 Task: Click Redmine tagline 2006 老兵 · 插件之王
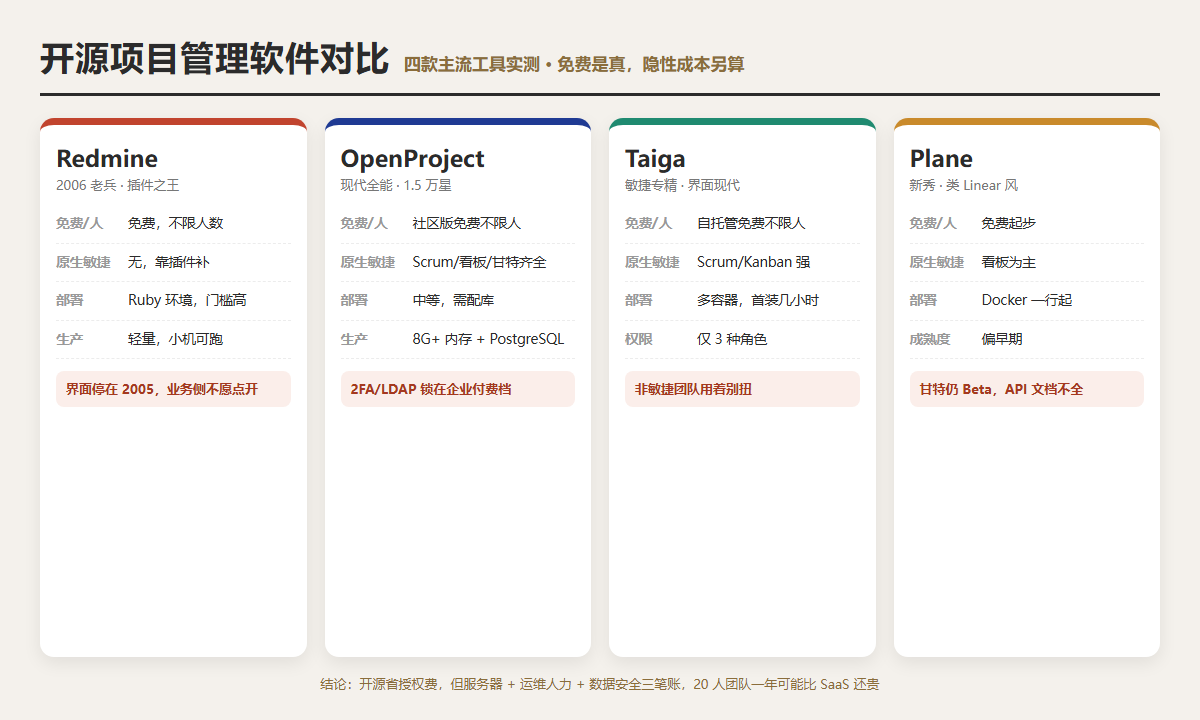tap(118, 186)
